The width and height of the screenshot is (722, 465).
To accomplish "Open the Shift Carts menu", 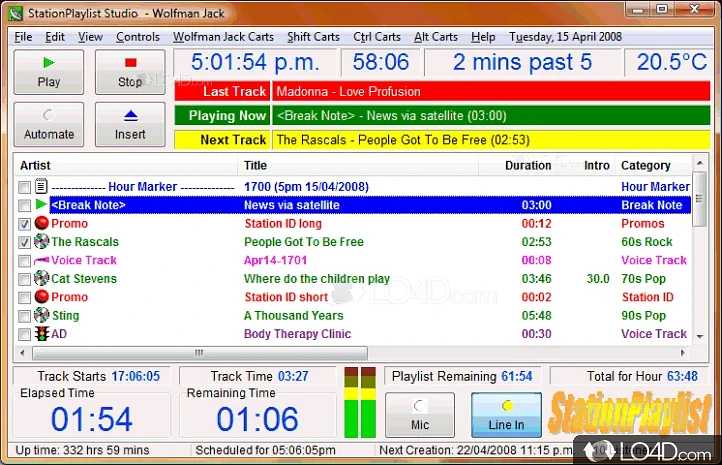I will [313, 37].
